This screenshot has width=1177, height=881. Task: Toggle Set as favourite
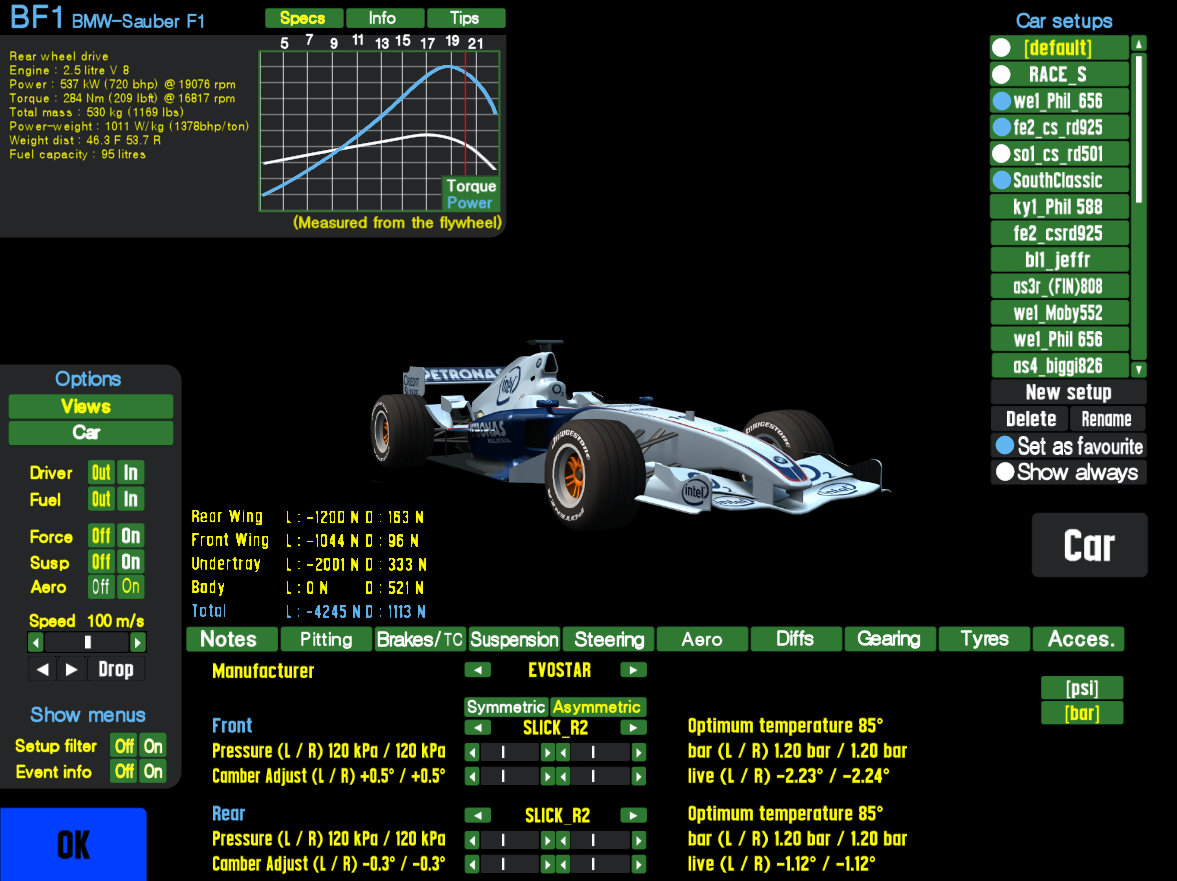pos(1069,446)
